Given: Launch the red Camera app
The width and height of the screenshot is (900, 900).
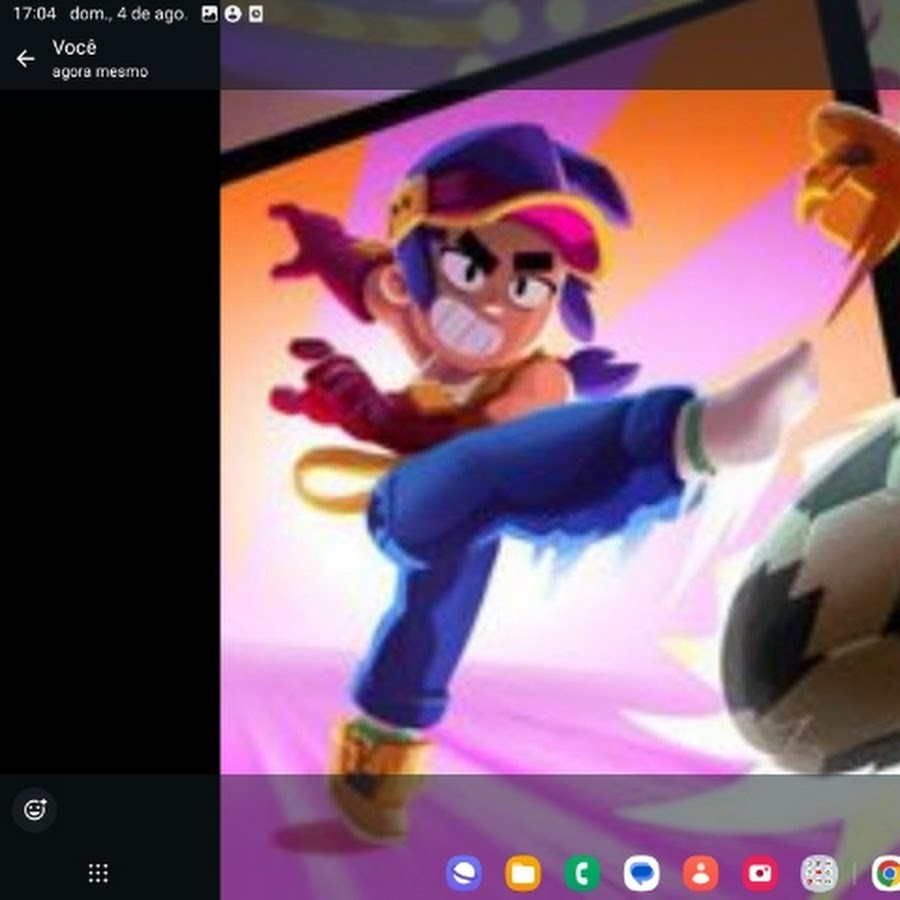Looking at the screenshot, I should tap(760, 873).
